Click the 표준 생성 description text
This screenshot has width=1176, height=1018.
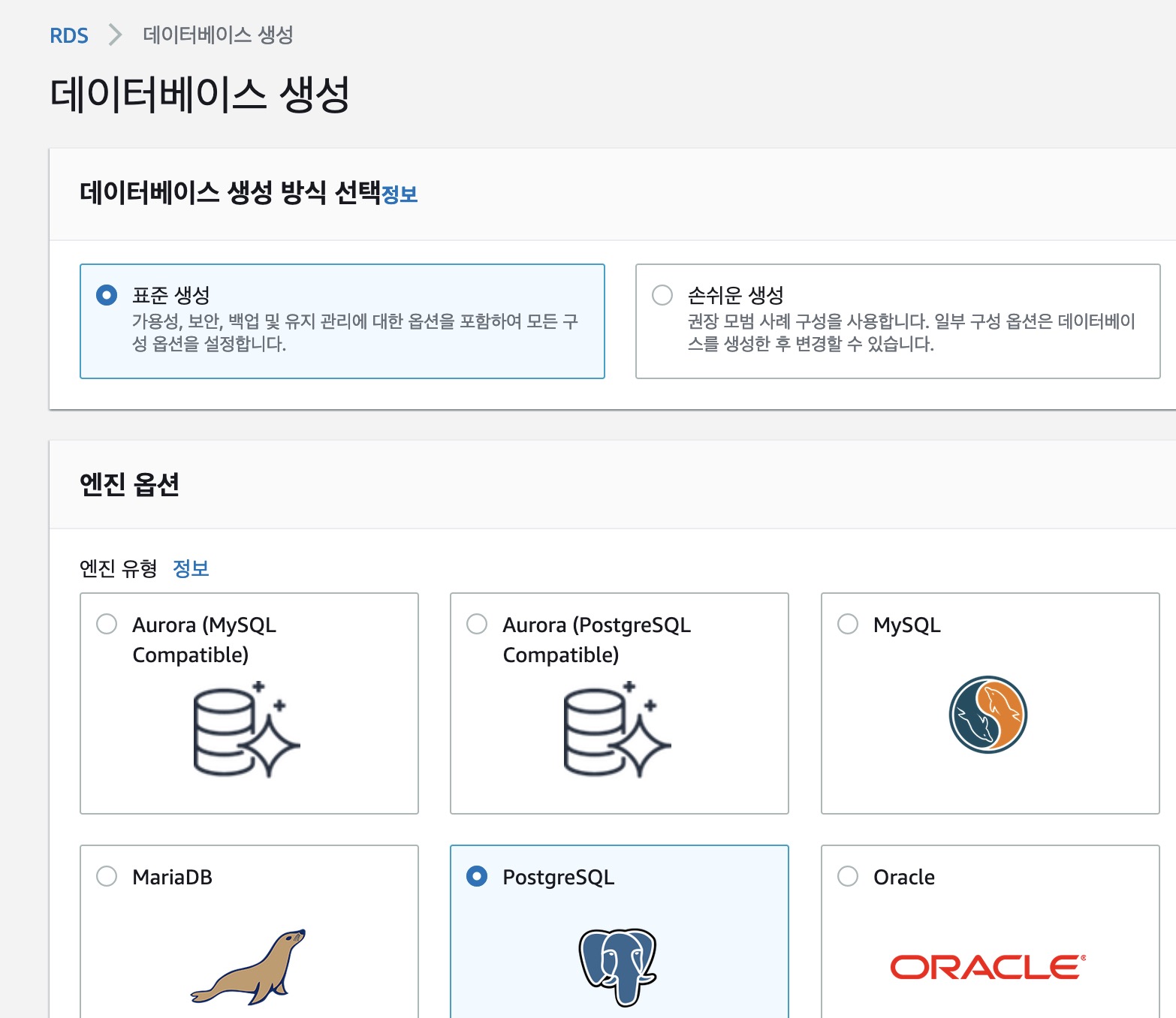(x=355, y=333)
